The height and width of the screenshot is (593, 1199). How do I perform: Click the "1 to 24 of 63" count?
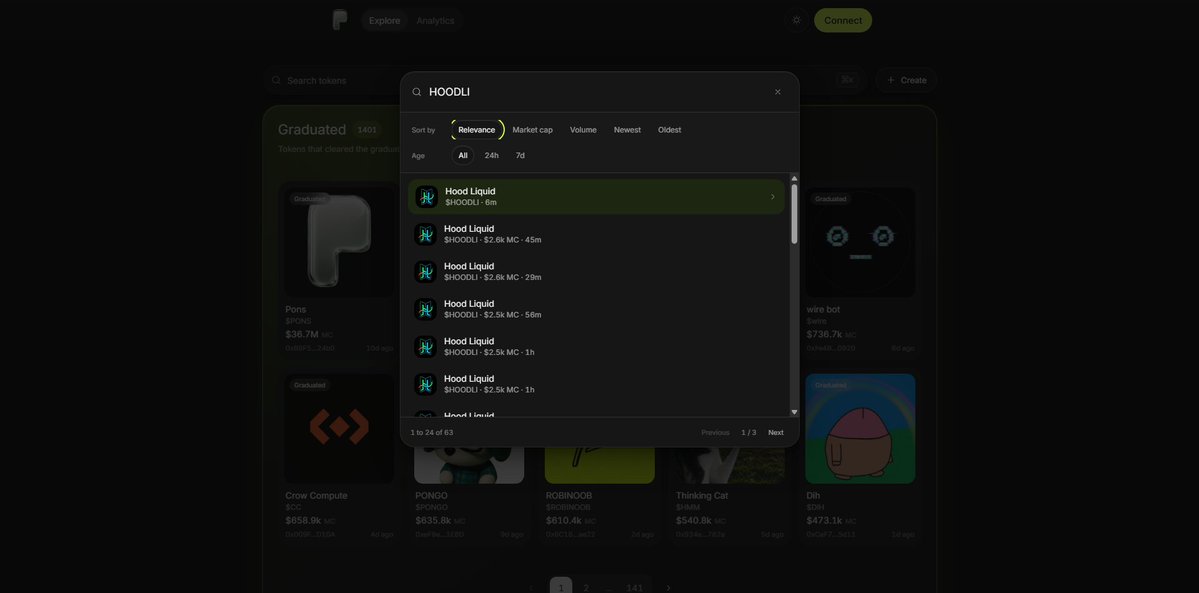(432, 432)
